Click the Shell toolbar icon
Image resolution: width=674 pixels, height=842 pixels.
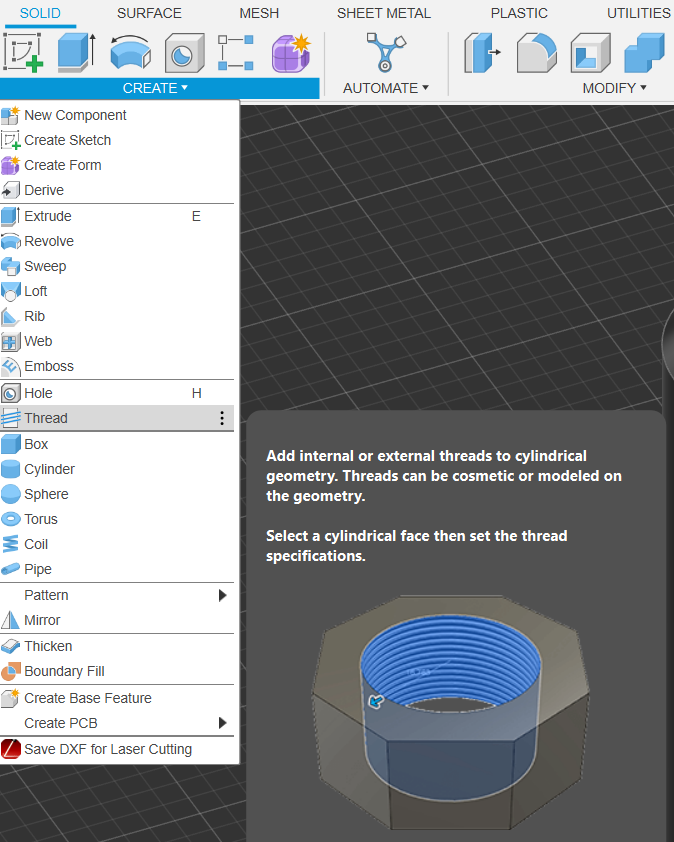[x=590, y=53]
